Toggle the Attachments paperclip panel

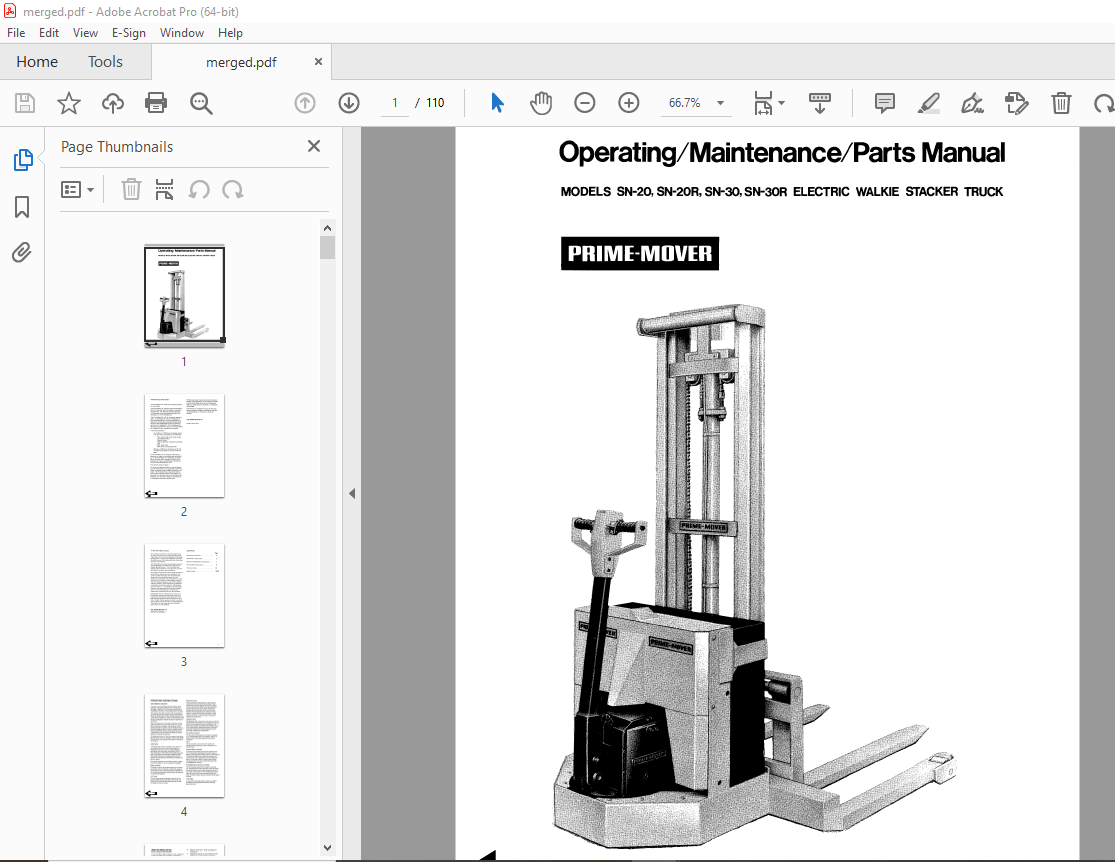pos(22,252)
